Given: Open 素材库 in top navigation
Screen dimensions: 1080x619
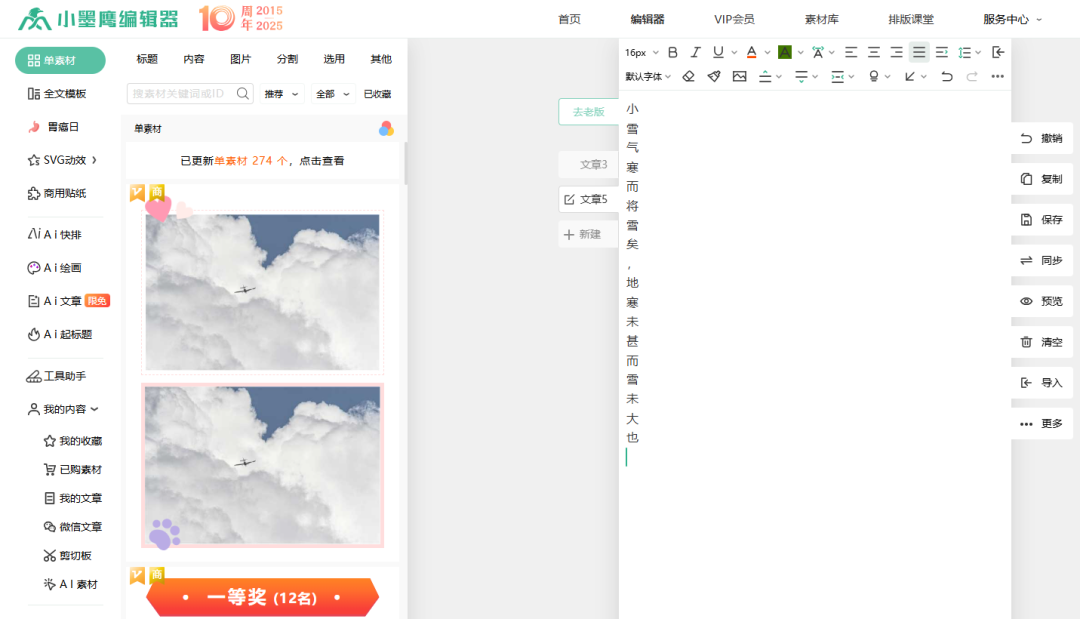Looking at the screenshot, I should coord(821,19).
